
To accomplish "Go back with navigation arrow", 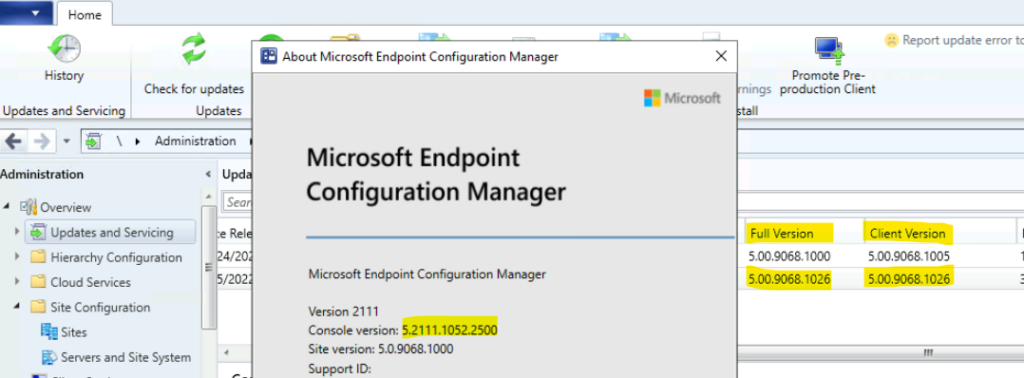I will click(x=14, y=141).
